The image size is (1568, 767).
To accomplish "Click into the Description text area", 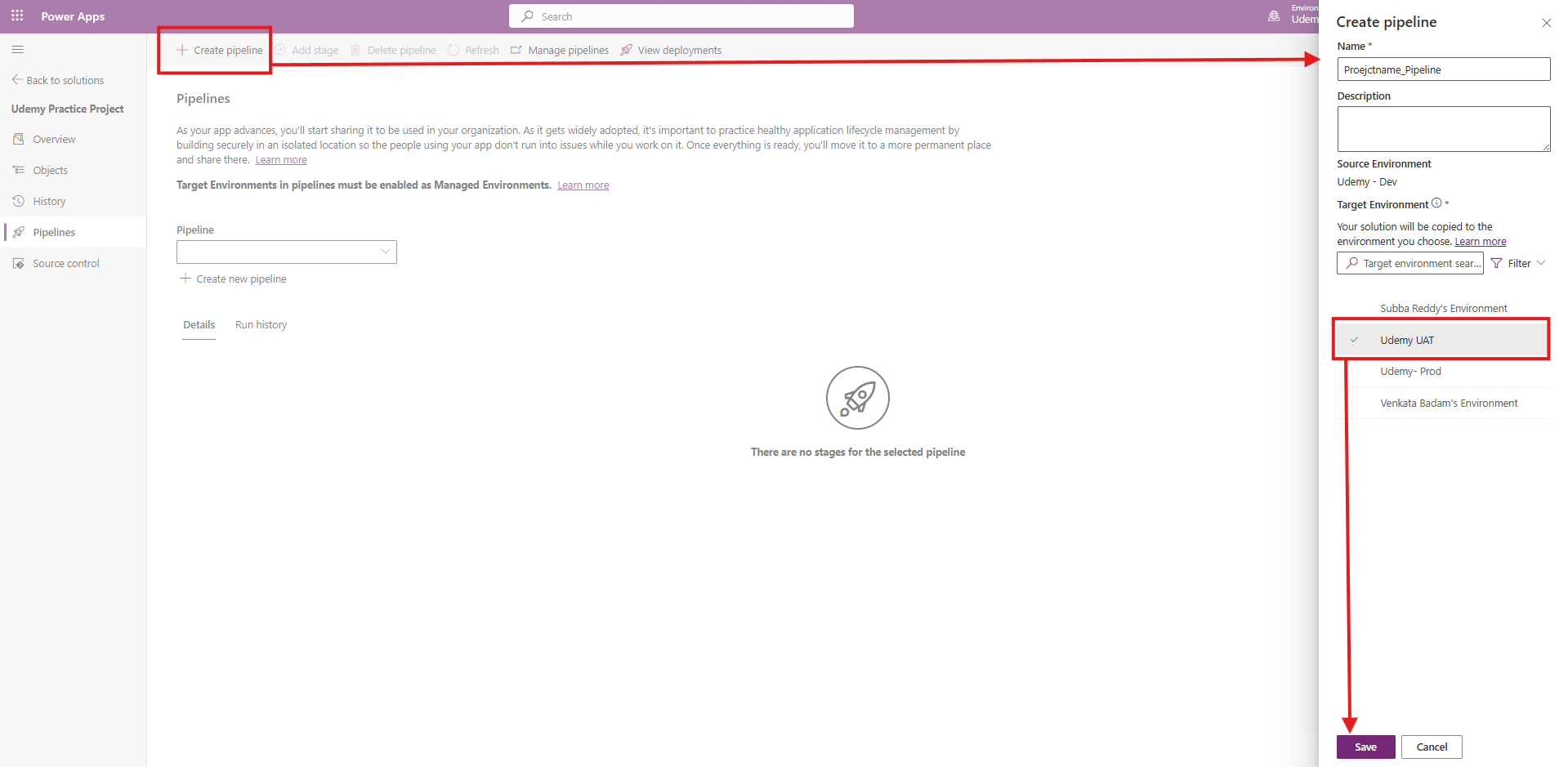I will point(1444,129).
